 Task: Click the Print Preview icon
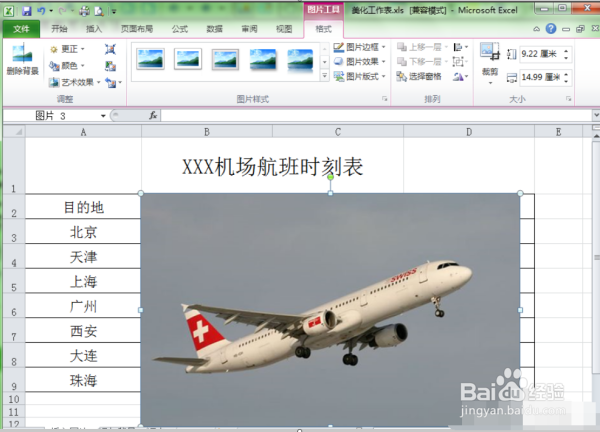click(x=99, y=11)
